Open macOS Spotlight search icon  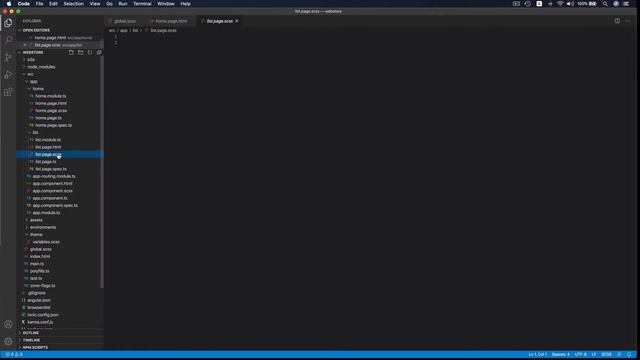point(605,4)
